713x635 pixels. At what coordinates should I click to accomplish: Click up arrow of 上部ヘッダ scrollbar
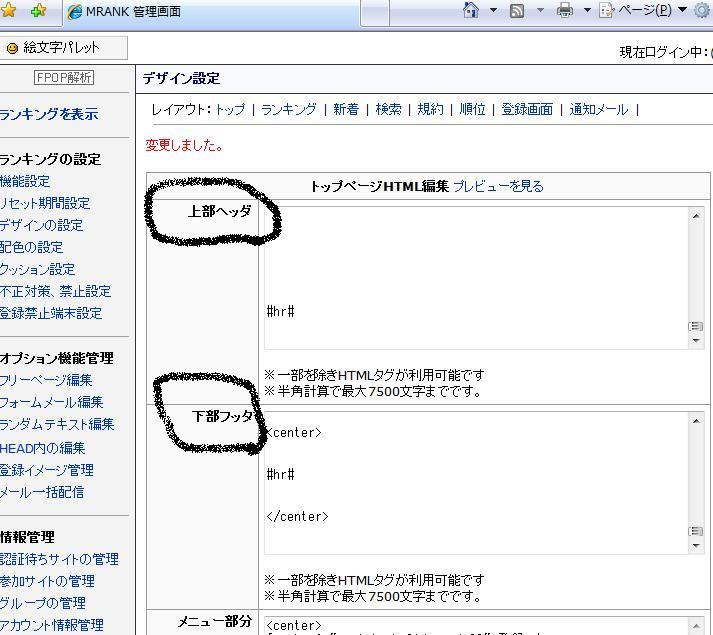(x=696, y=216)
